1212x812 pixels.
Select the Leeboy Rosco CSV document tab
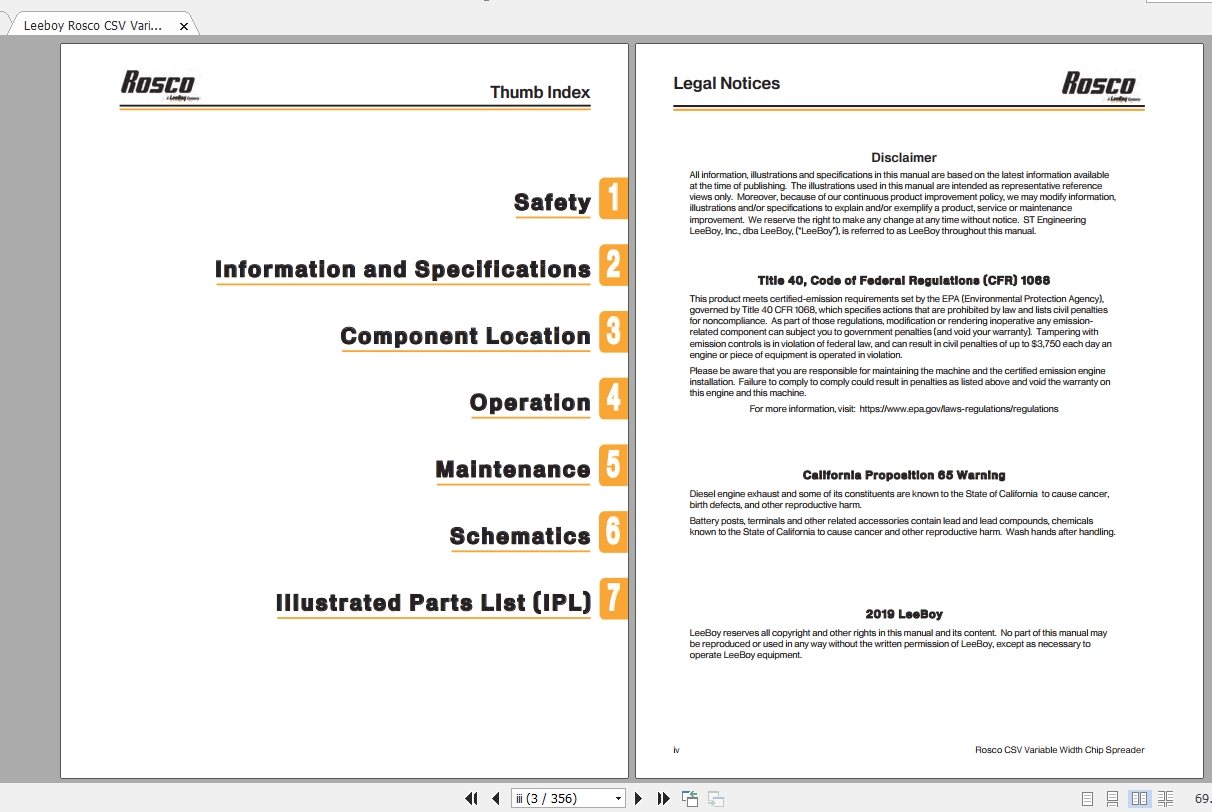coord(97,25)
